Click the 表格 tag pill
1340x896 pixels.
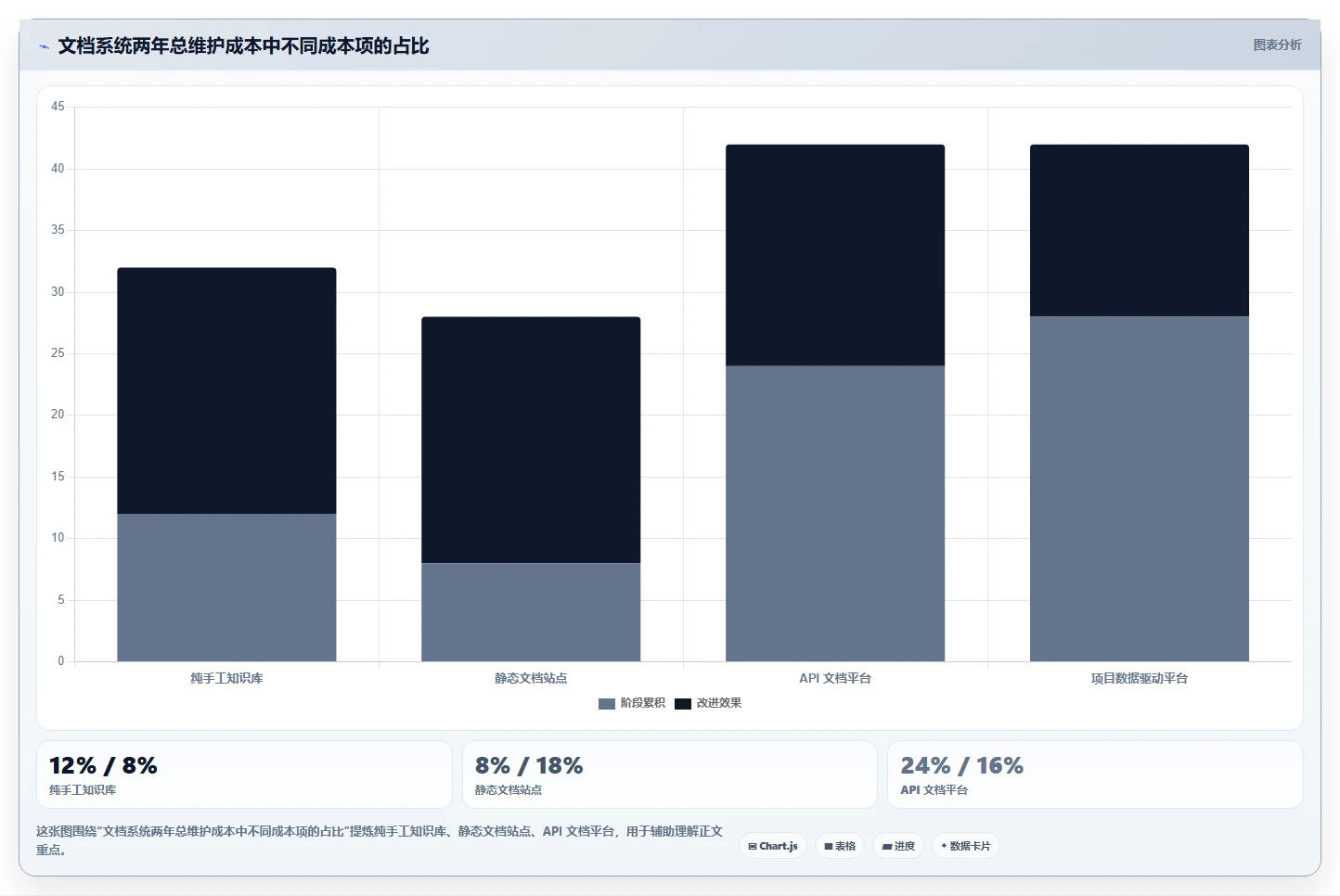pyautogui.click(x=840, y=846)
